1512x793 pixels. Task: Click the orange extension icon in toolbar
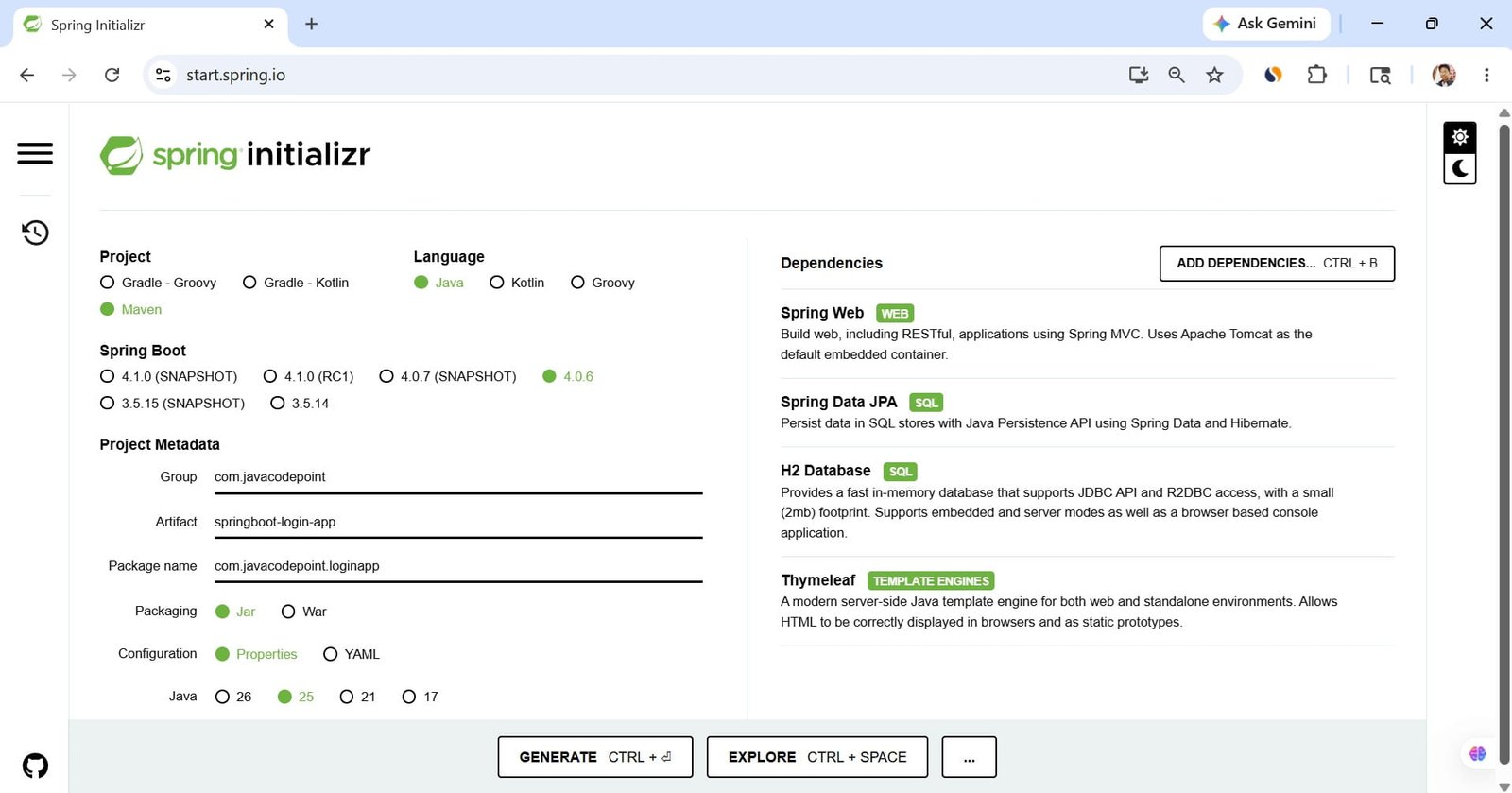1273,75
